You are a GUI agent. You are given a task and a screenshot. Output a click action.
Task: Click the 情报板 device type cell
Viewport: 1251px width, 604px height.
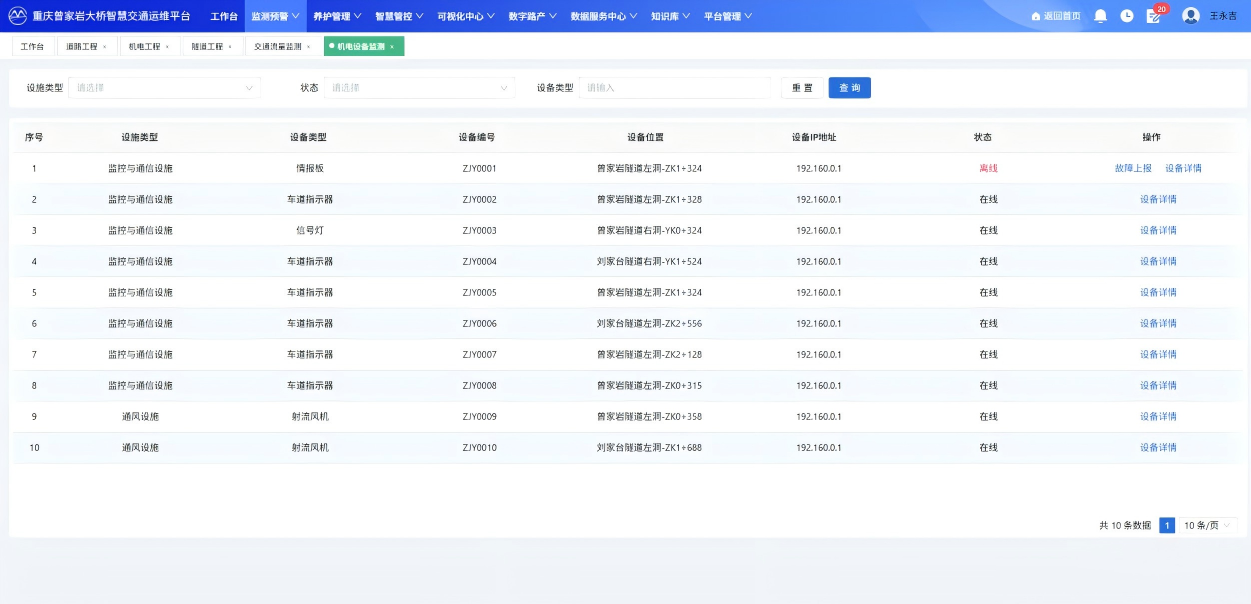pyautogui.click(x=310, y=168)
